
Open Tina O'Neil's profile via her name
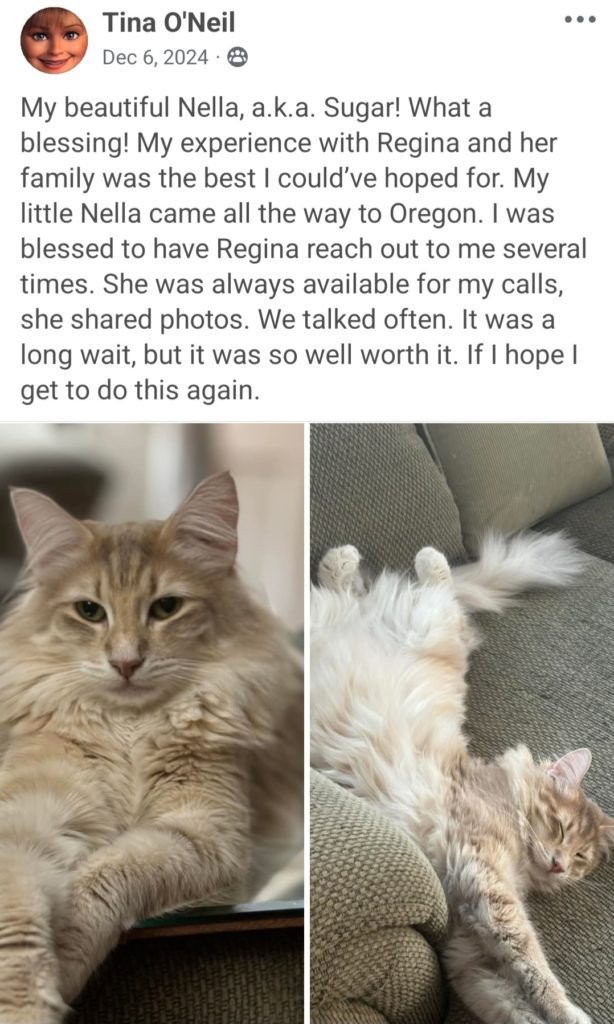tap(169, 24)
